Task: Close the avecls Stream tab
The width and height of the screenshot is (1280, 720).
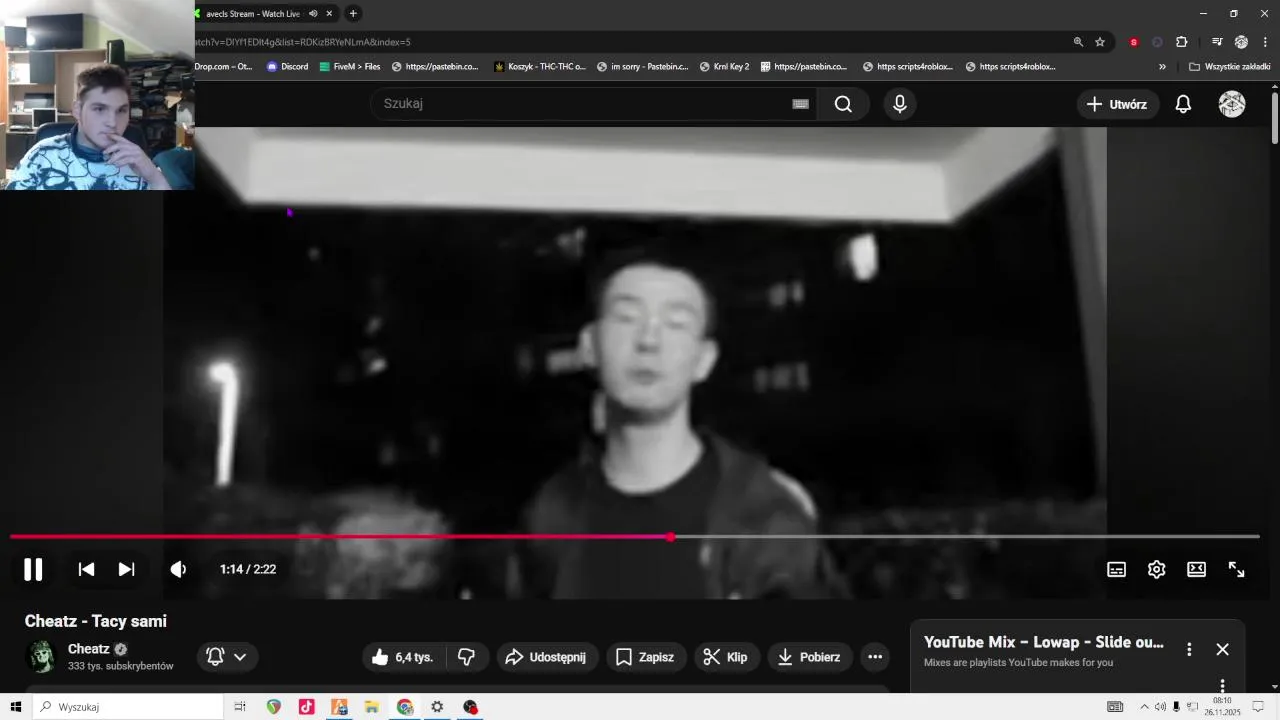Action: point(329,14)
